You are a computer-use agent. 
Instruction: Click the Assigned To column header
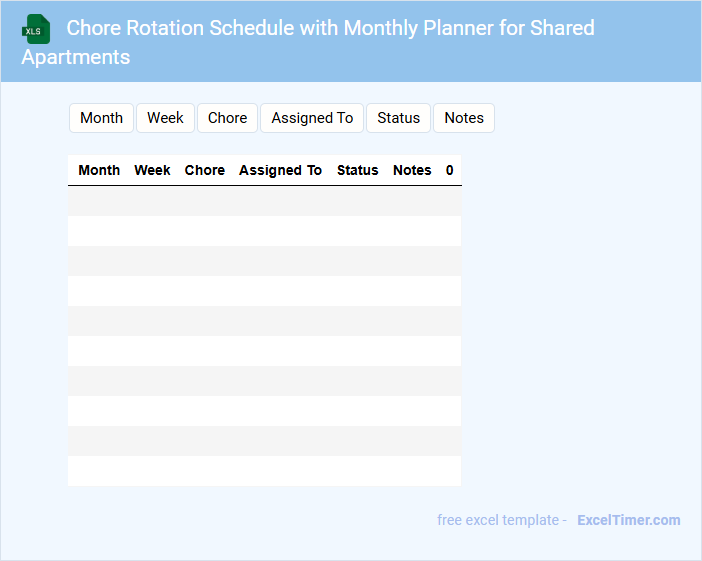tap(280, 170)
